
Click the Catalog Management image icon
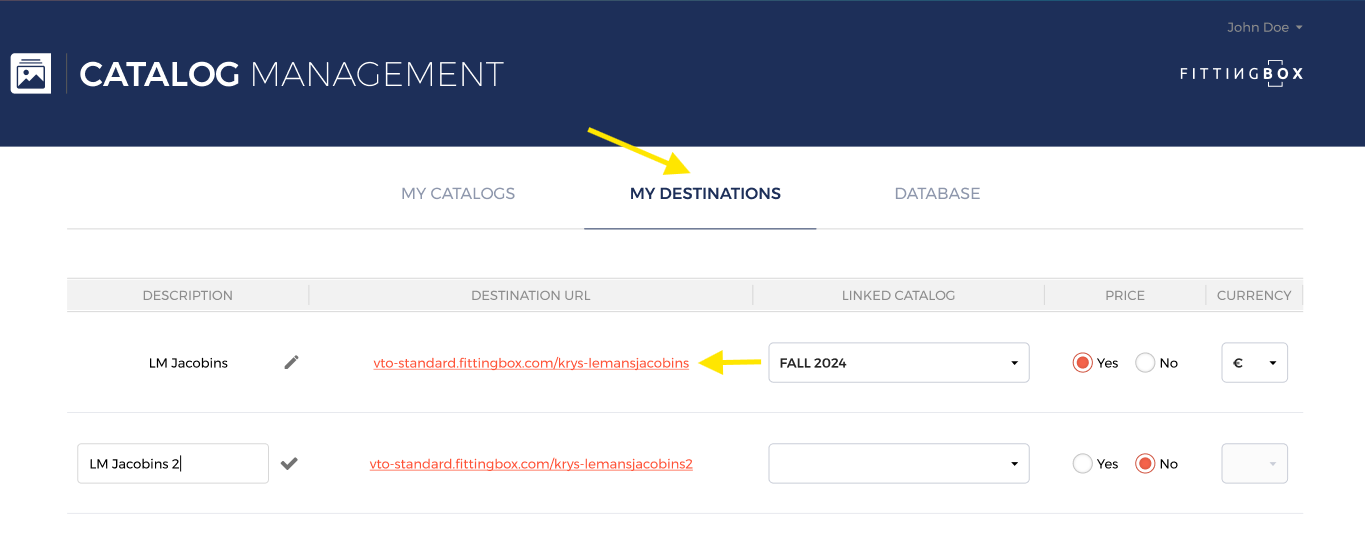click(x=31, y=74)
